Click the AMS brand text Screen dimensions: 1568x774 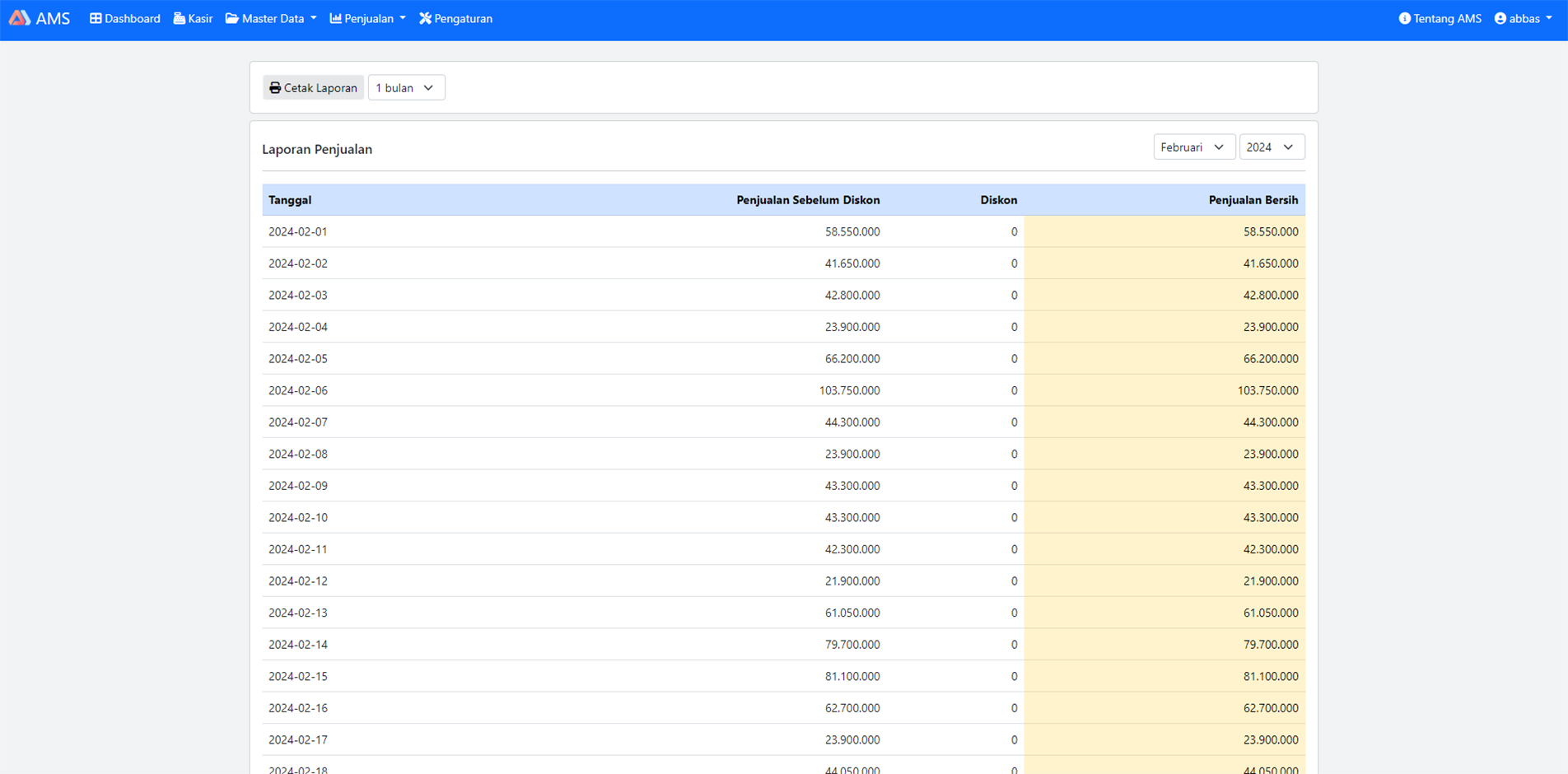[x=54, y=18]
